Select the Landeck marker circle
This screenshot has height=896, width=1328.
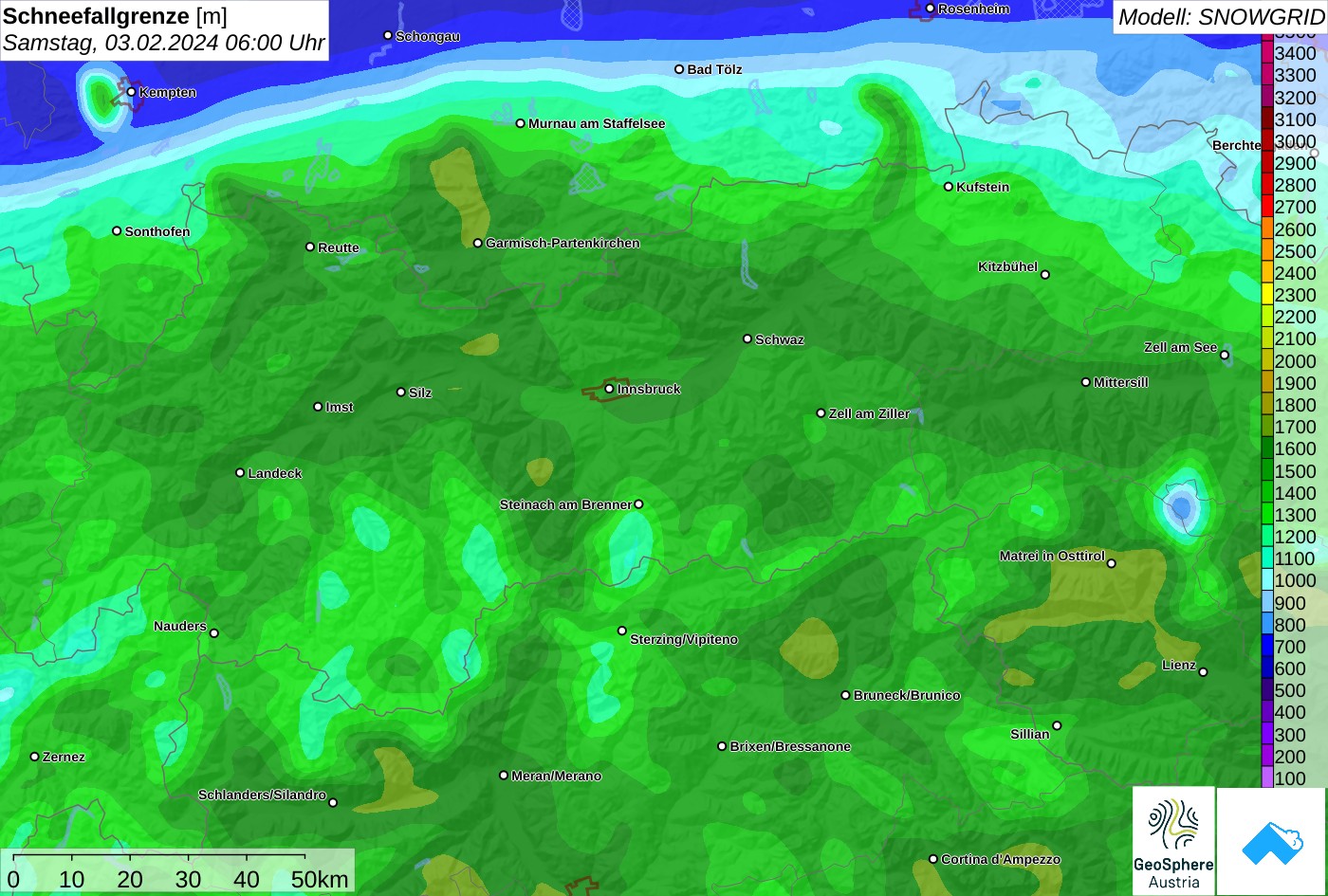point(240,473)
